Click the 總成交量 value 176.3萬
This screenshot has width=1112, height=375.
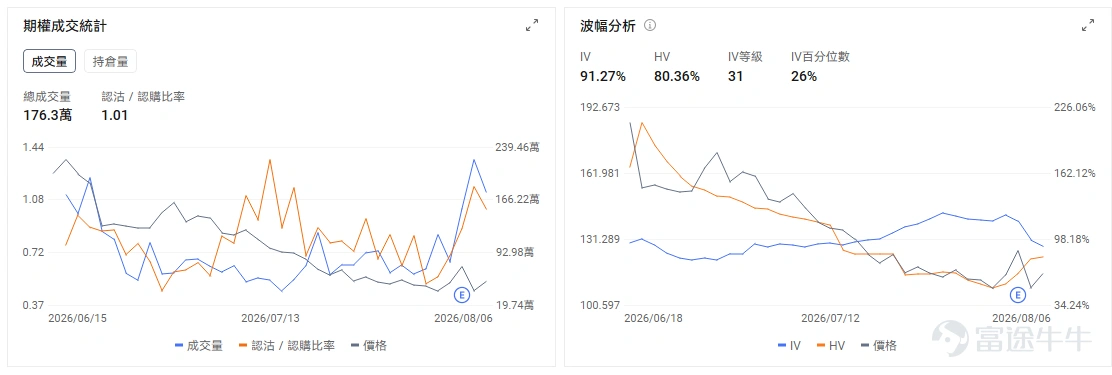(48, 115)
